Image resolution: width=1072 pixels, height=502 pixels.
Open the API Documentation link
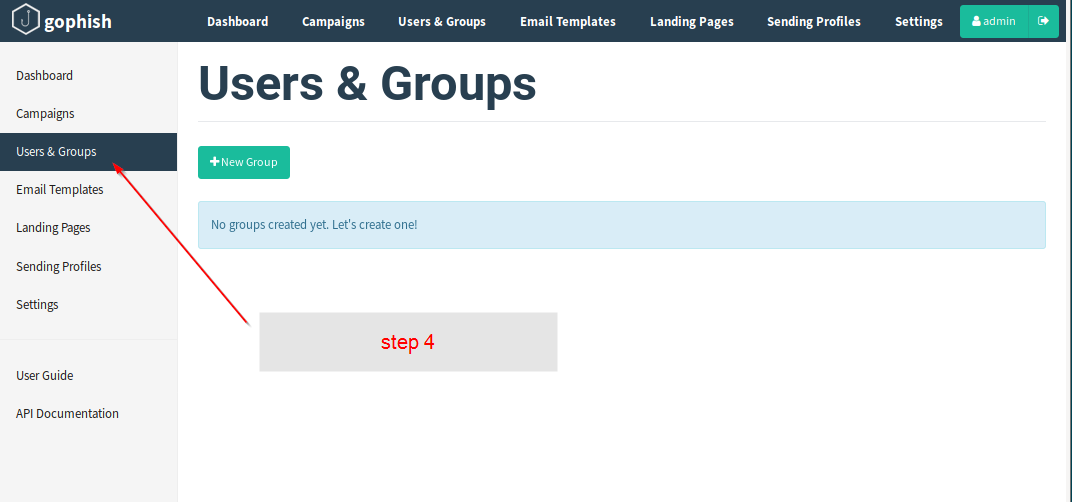(68, 414)
